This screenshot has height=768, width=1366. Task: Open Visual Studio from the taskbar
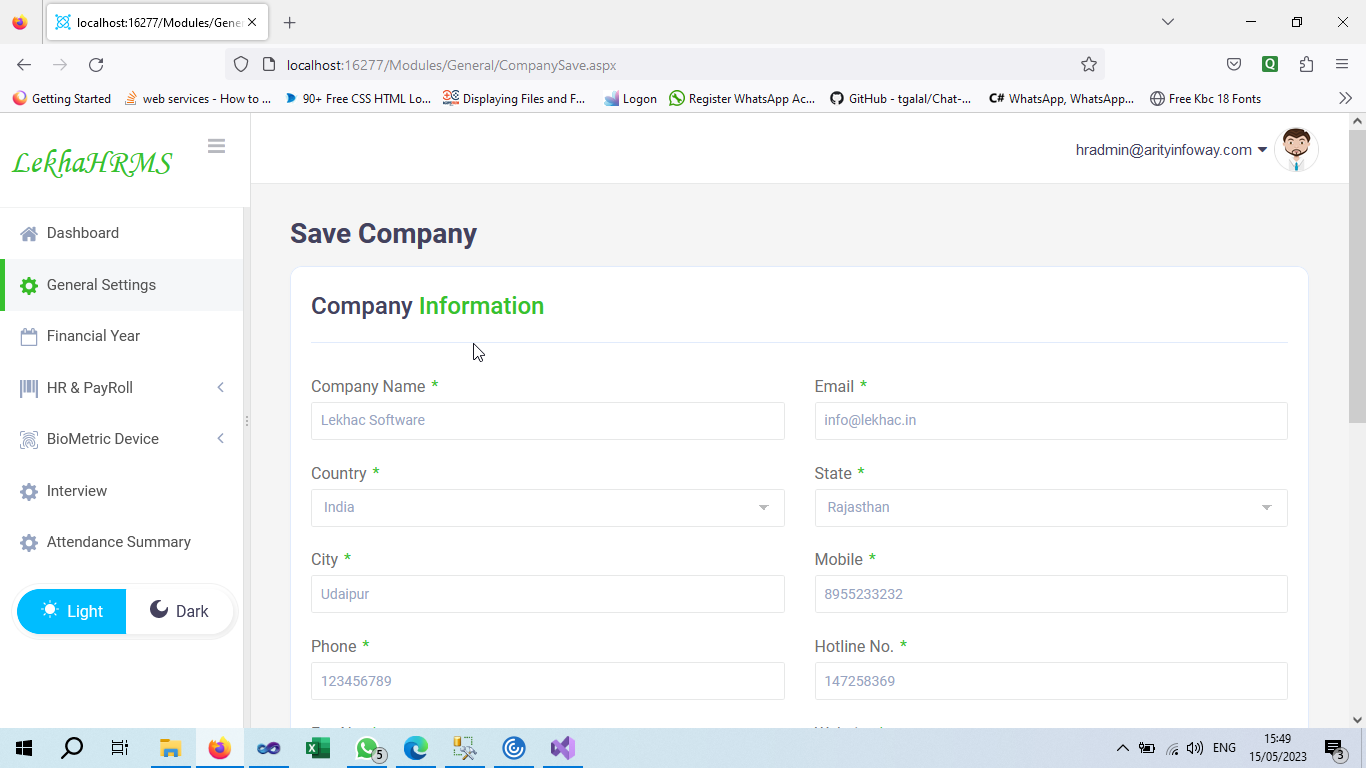point(563,748)
